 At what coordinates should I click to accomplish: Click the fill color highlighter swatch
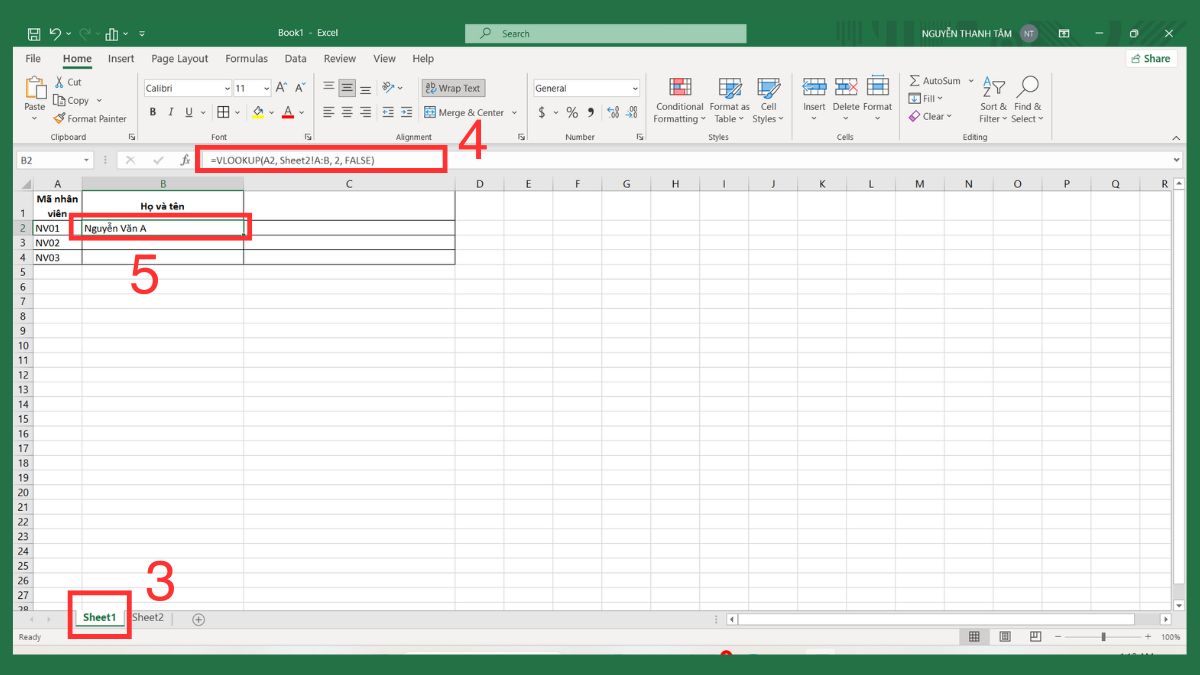[x=258, y=112]
